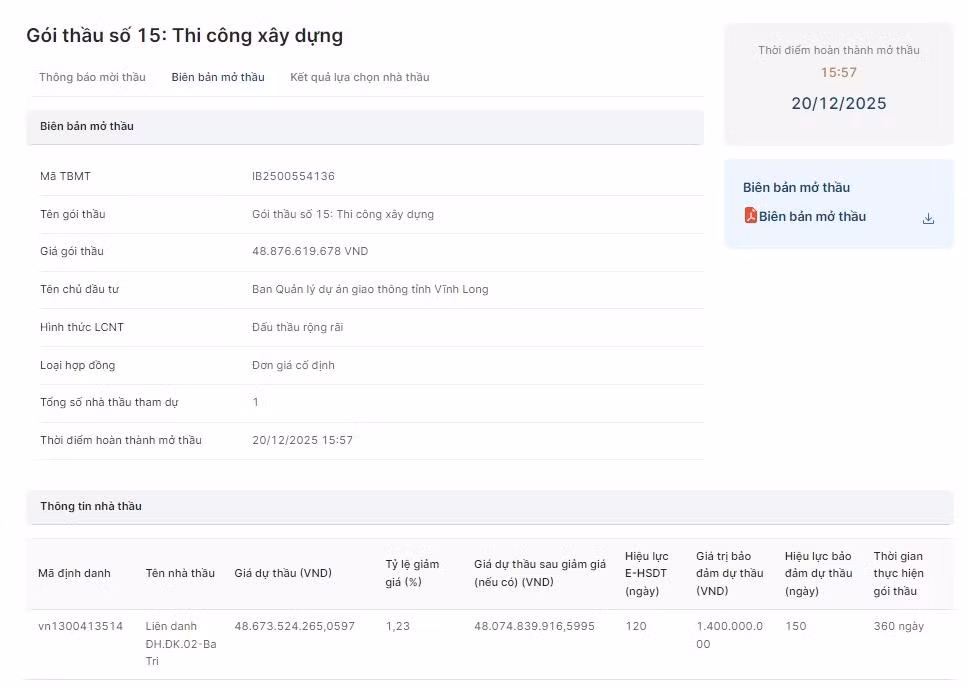Open the Biên bản mở thầu PDF link
Screen dimensions: 968x688
812,217
